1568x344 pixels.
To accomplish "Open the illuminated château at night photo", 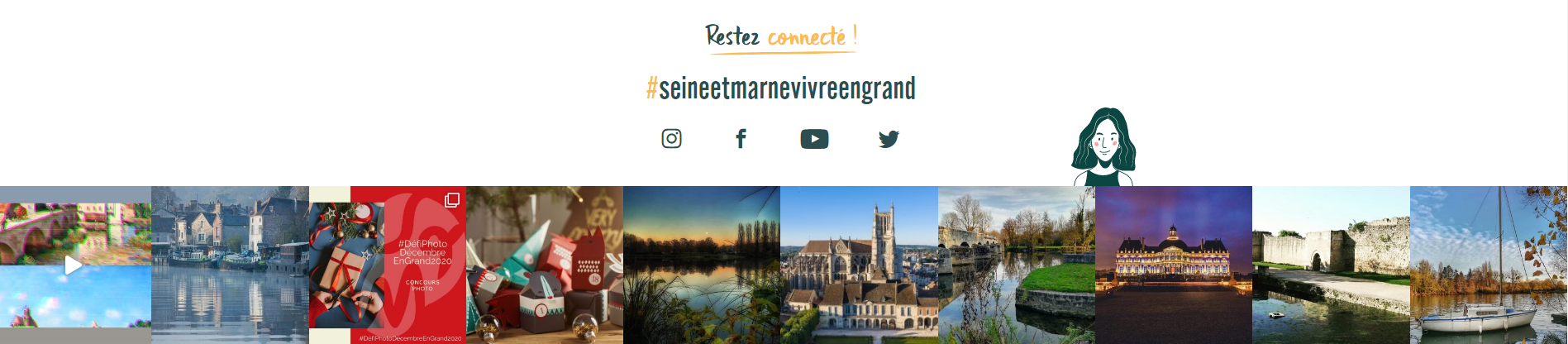I will click(x=1174, y=265).
